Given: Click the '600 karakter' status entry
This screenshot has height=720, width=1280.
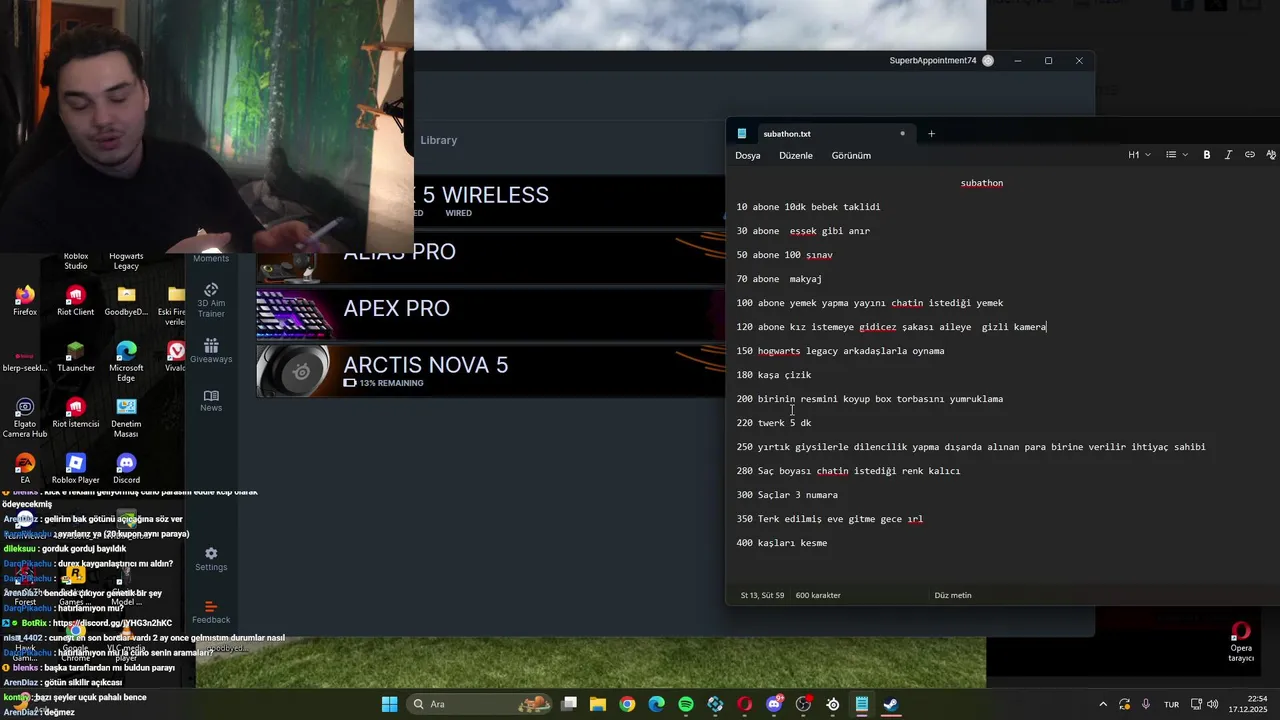Looking at the screenshot, I should 818,595.
